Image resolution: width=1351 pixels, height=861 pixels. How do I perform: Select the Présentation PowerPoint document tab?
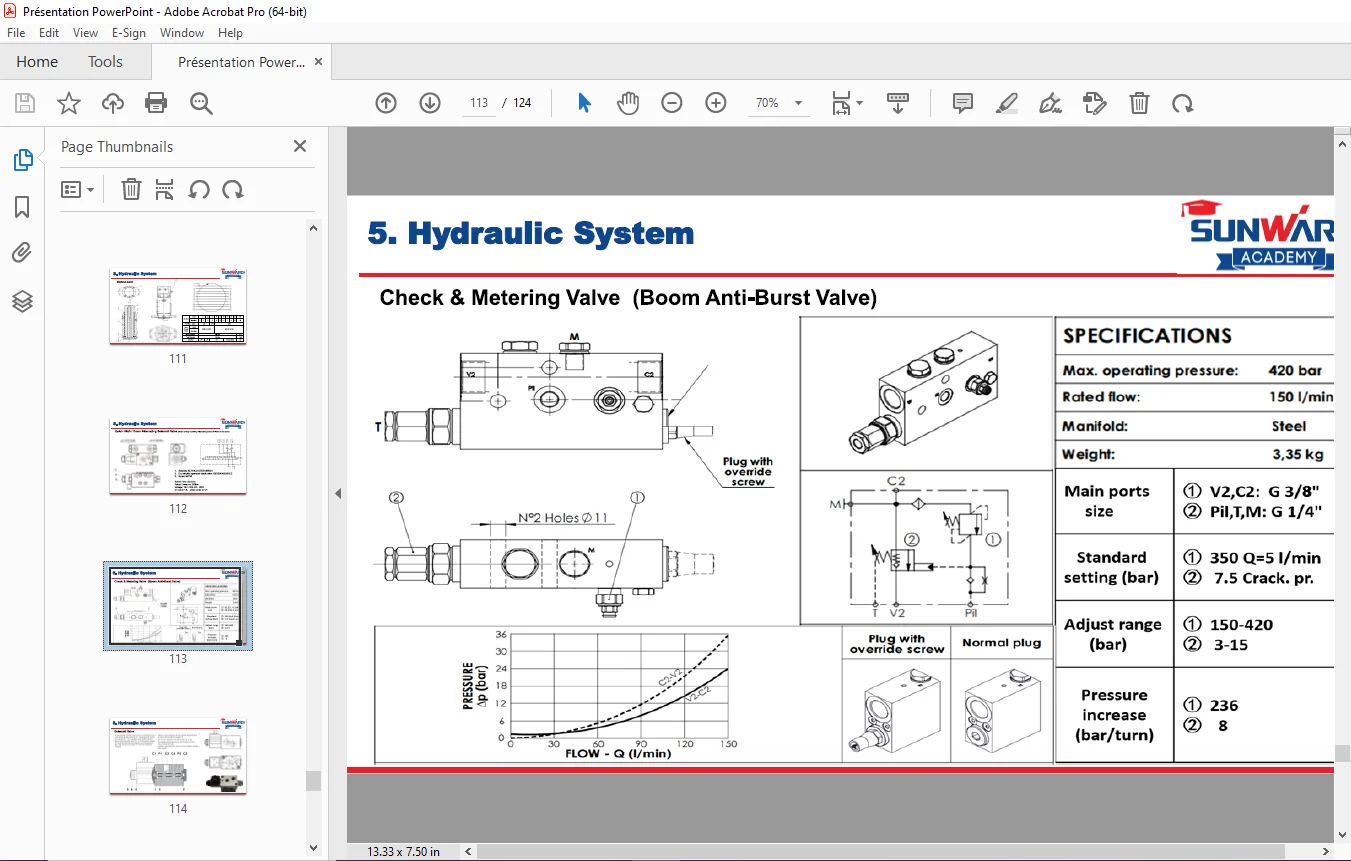point(241,62)
